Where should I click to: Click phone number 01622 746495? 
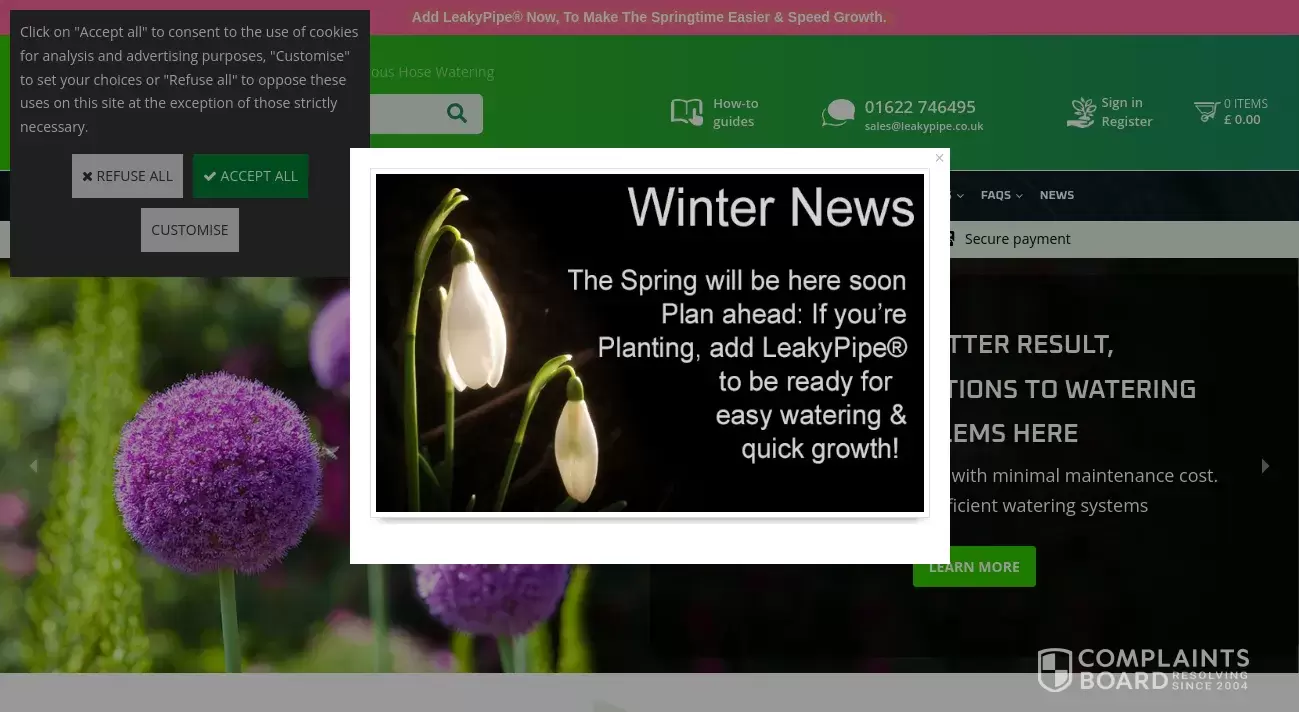[920, 107]
